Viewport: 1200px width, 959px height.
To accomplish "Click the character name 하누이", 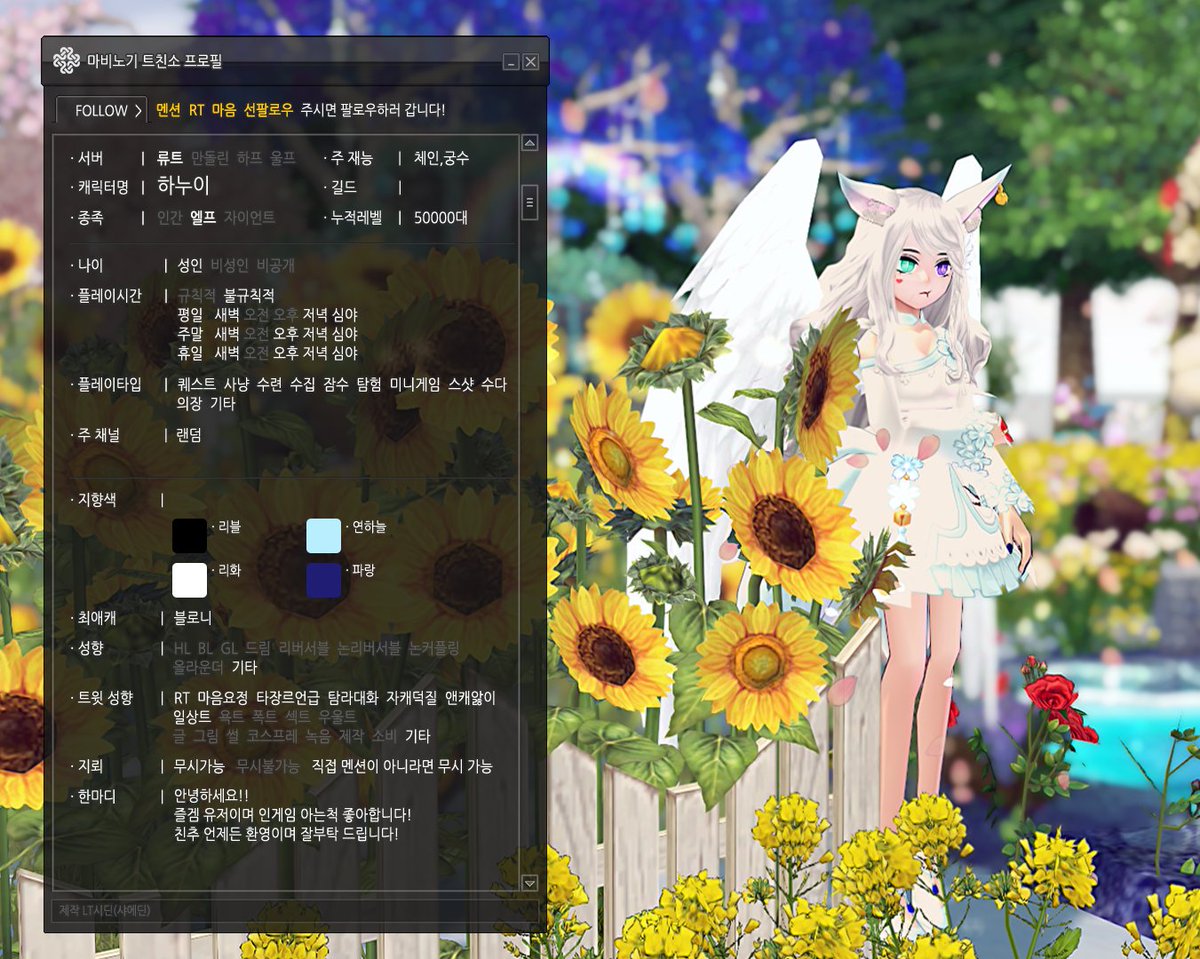I will (184, 186).
